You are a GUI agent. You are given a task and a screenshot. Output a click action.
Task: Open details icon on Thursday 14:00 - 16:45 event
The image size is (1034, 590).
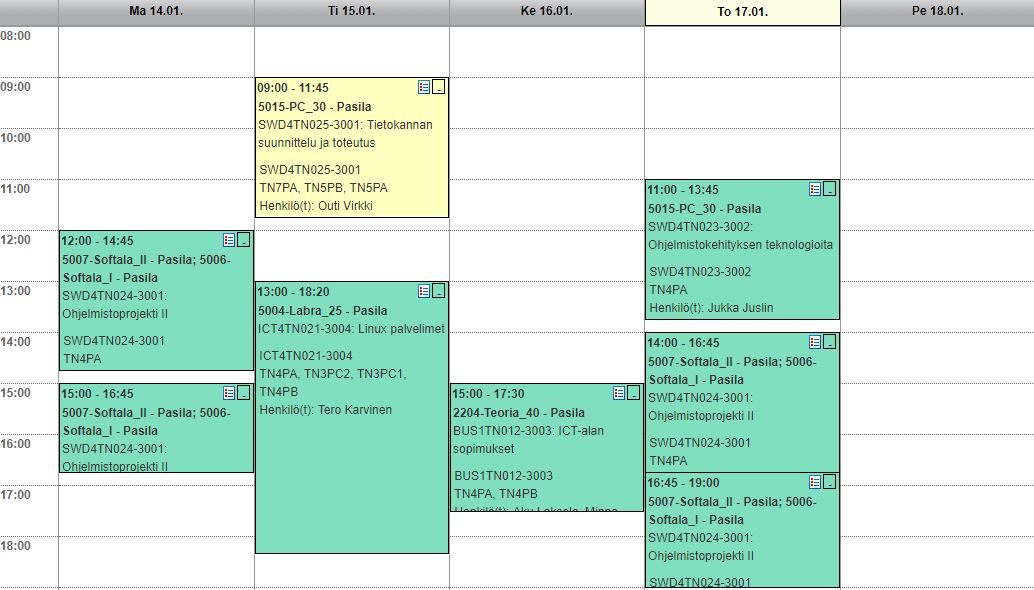pos(815,342)
